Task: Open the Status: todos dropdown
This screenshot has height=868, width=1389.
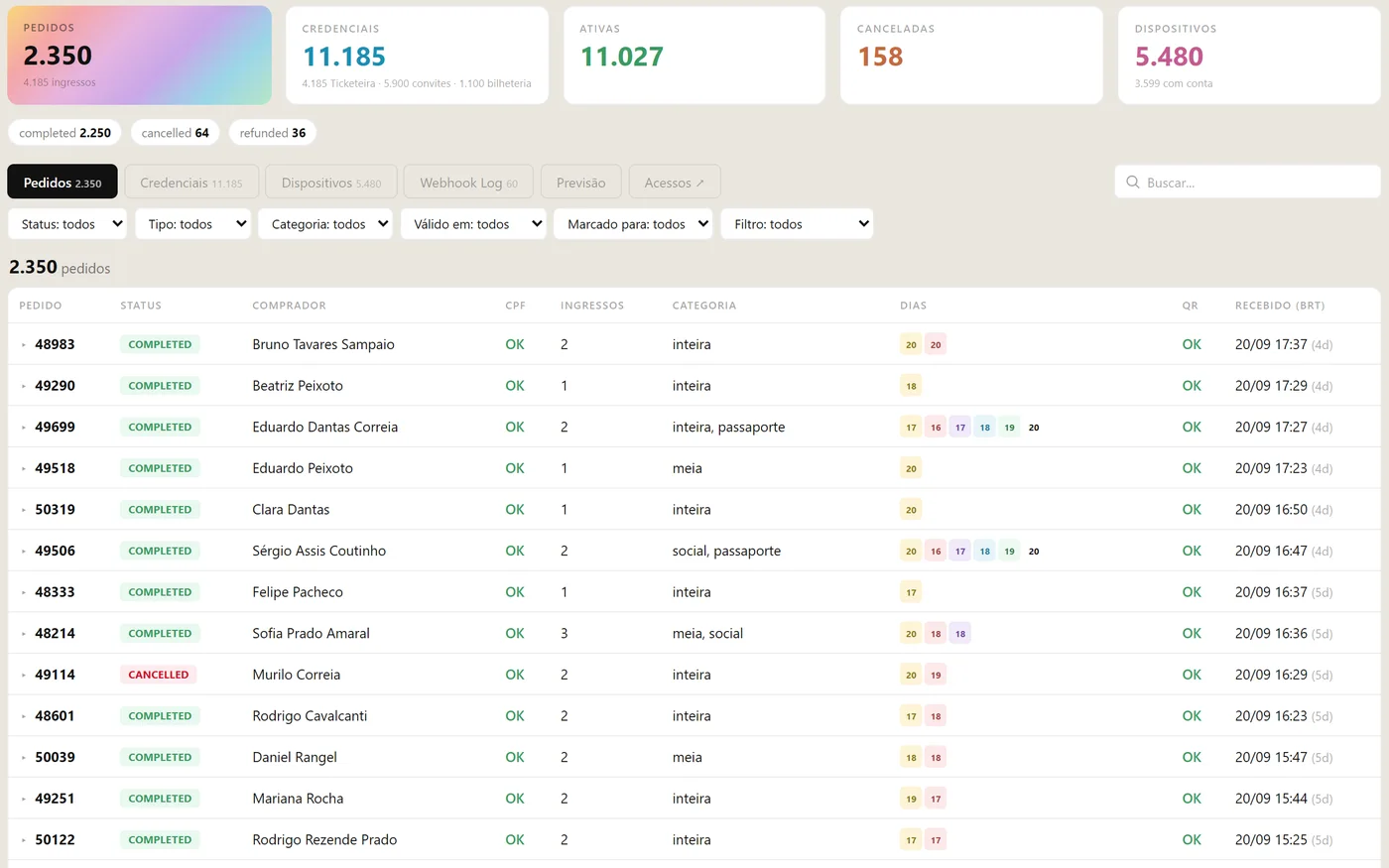Action: tap(68, 224)
